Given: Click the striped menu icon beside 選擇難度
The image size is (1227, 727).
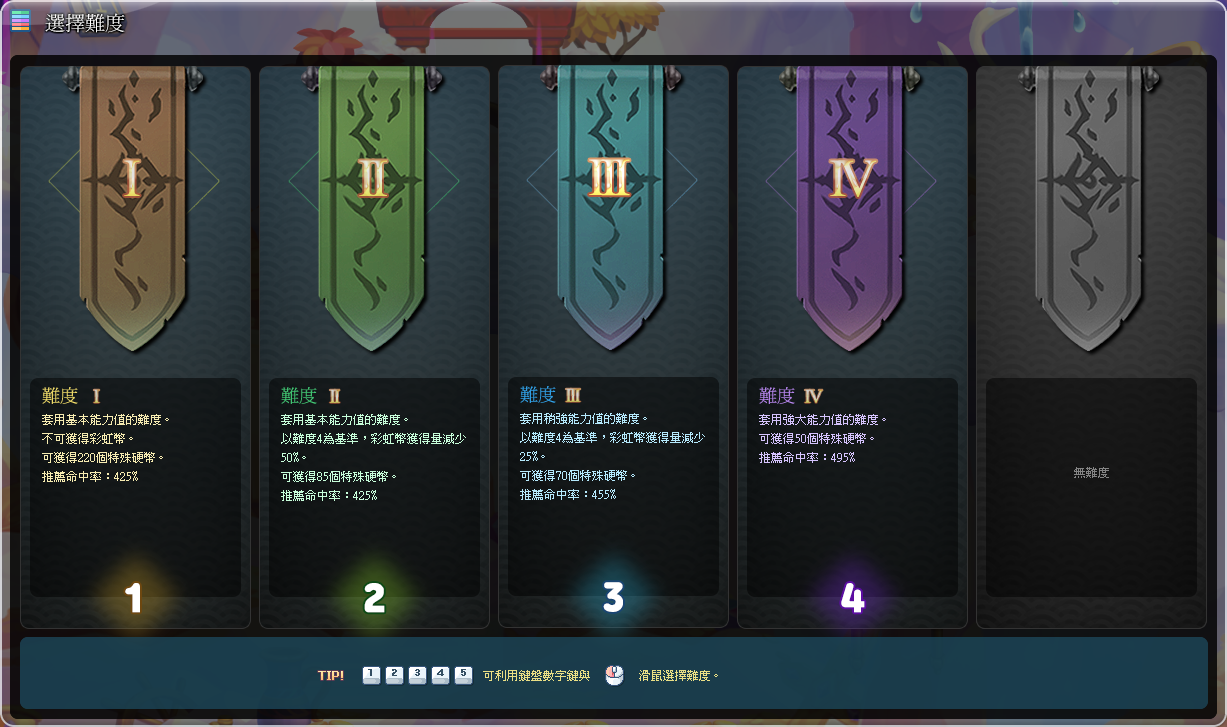Looking at the screenshot, I should 20,20.
